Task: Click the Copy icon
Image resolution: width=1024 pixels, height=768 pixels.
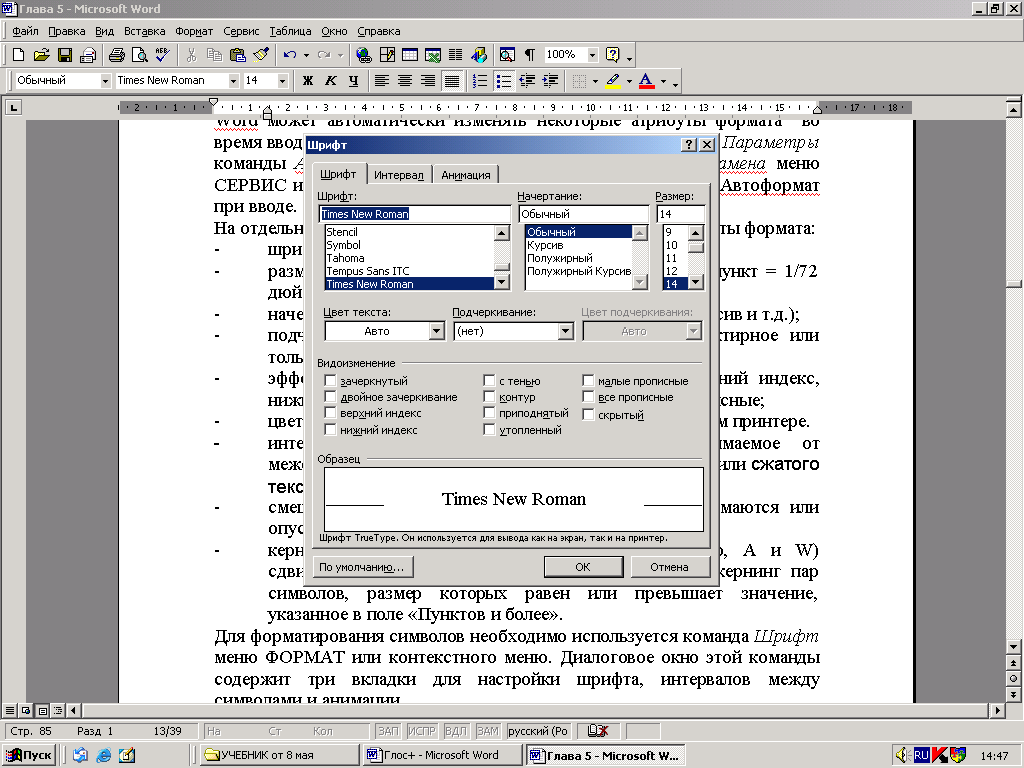Action: tap(214, 55)
